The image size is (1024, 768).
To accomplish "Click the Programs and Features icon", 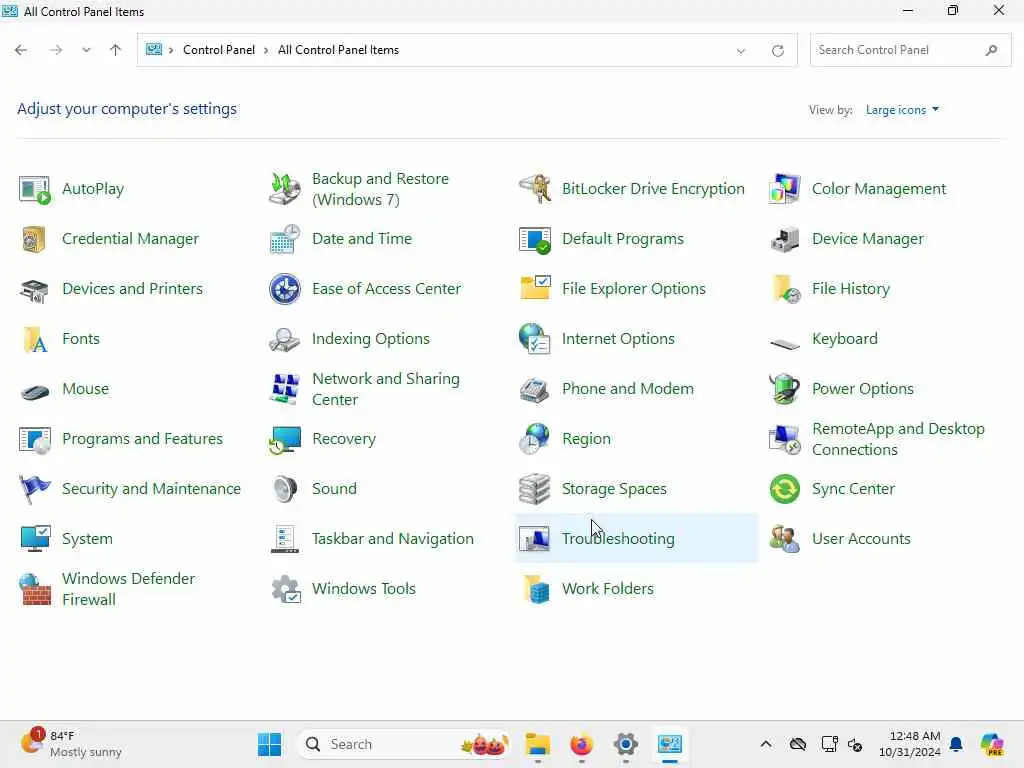I will 34,440.
